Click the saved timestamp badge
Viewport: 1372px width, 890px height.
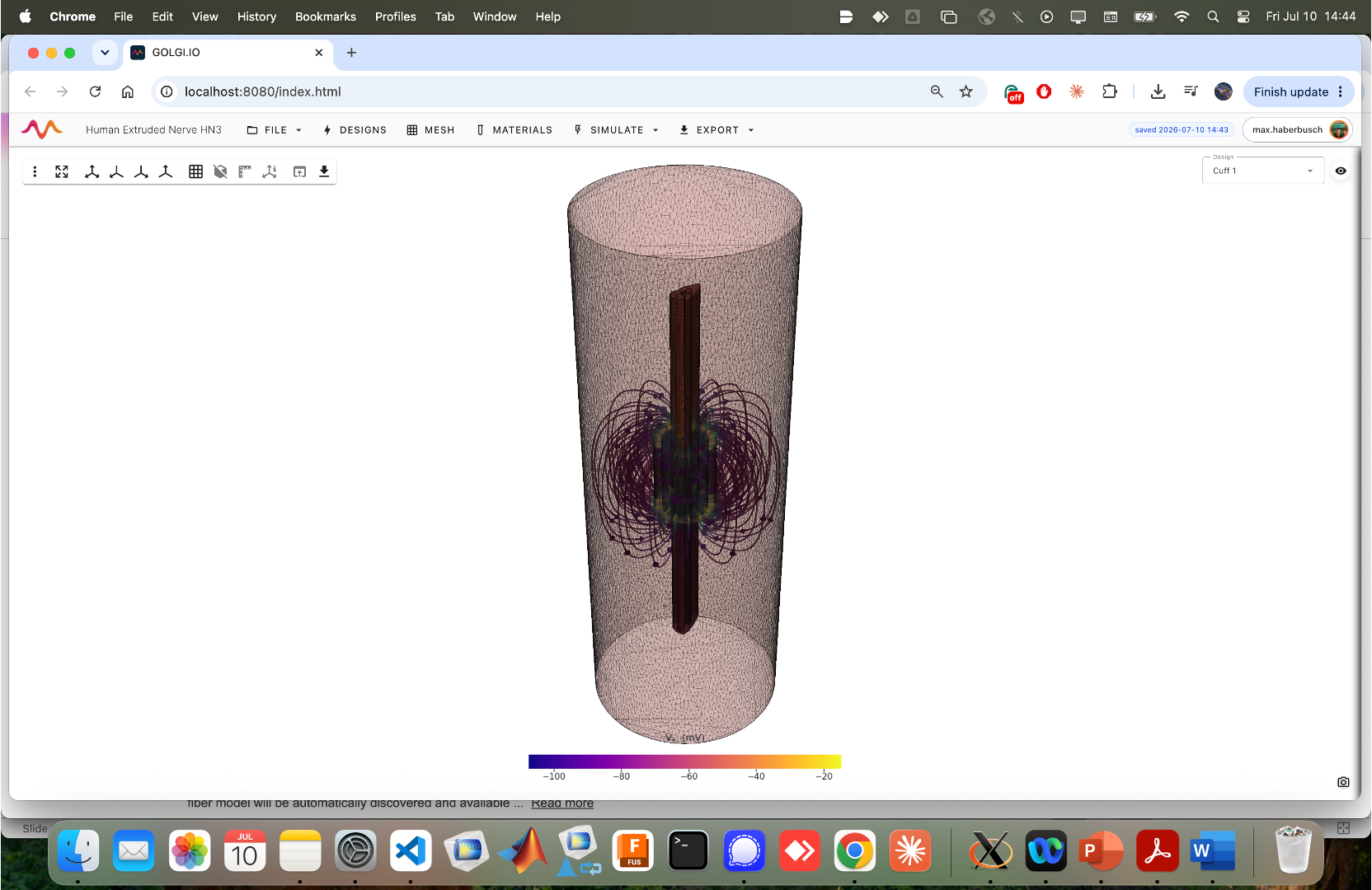click(1181, 129)
